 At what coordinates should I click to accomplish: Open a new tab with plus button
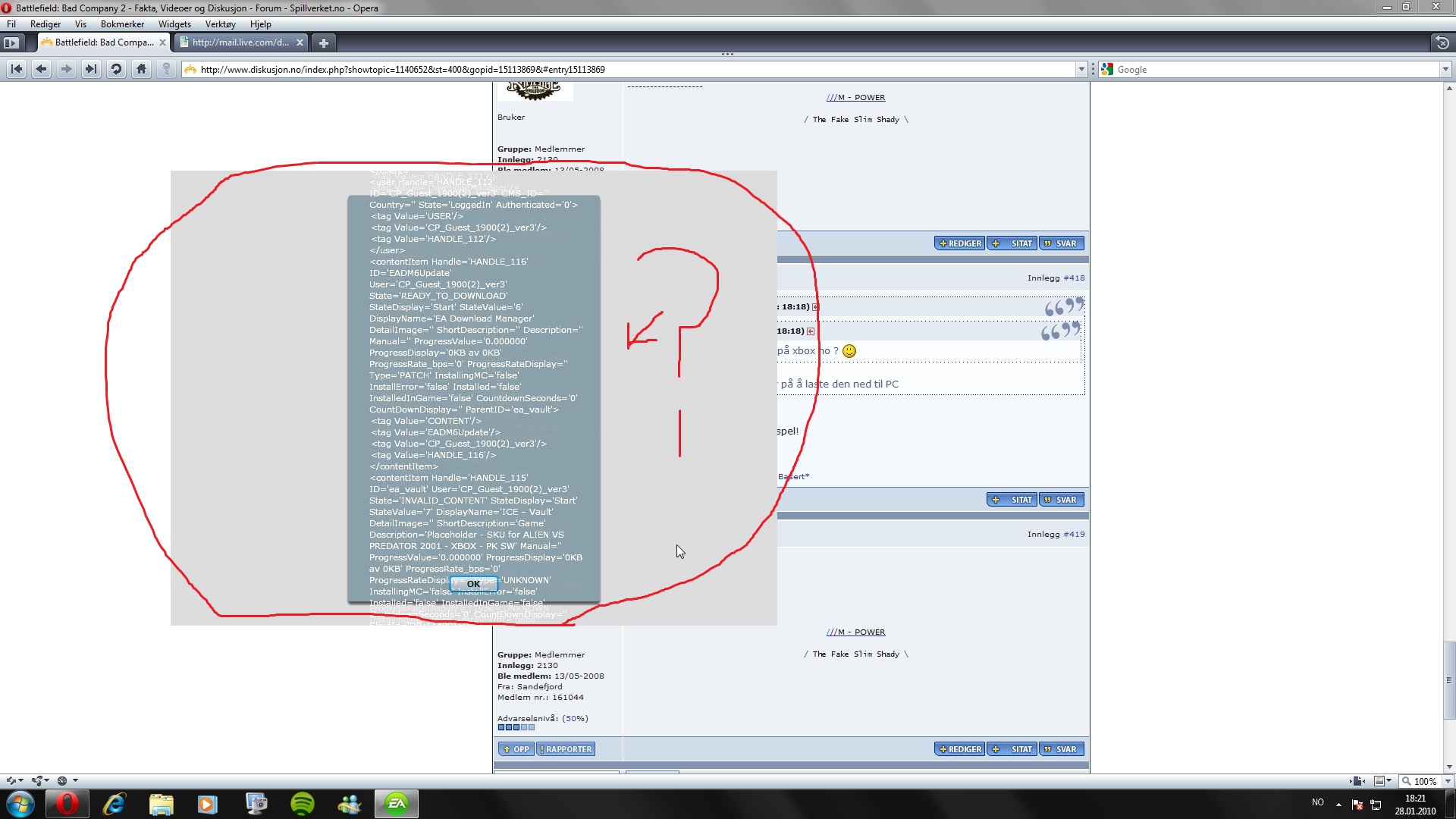pos(323,42)
